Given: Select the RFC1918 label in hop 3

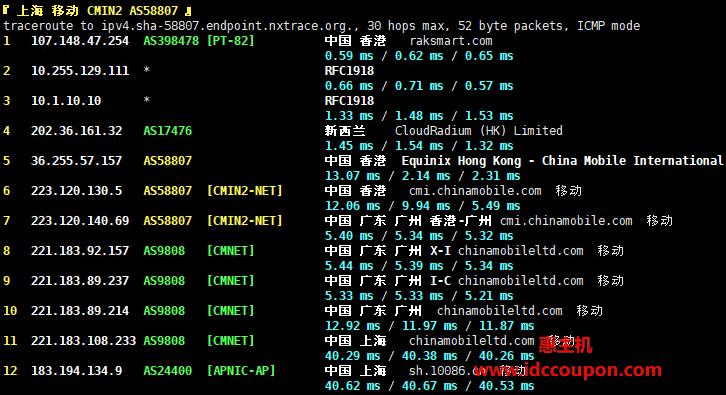Looking at the screenshot, I should (349, 101).
